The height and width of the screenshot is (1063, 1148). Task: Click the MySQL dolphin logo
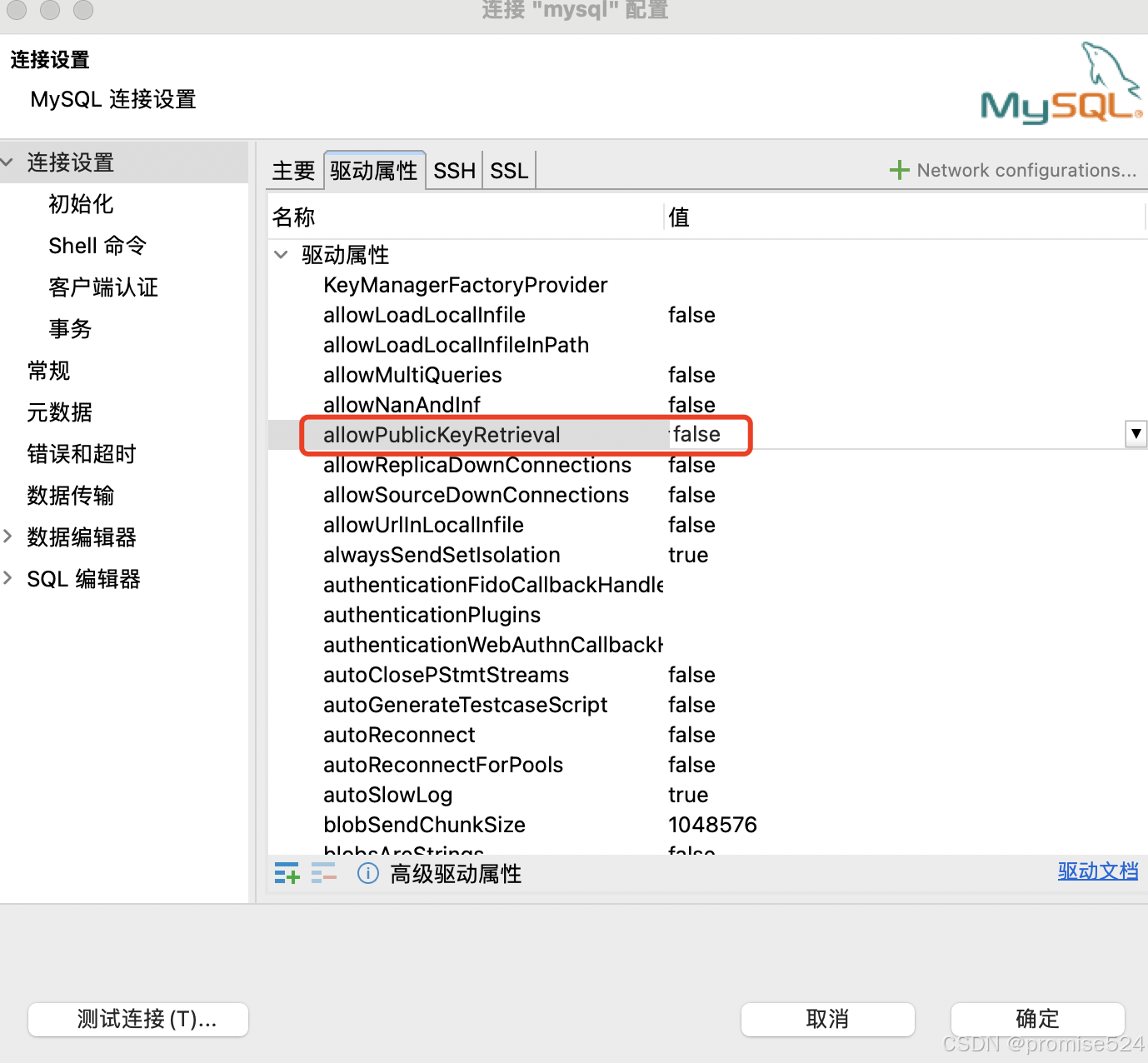[1062, 83]
